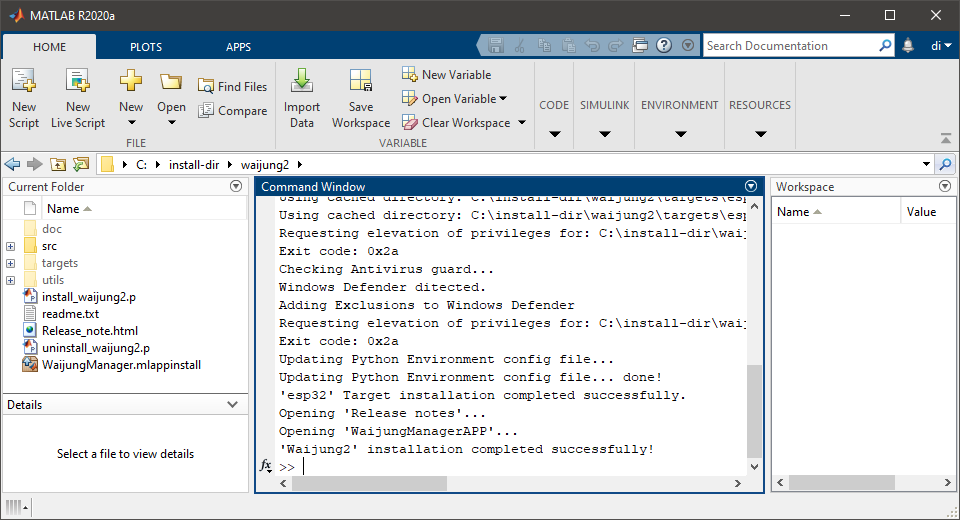Screen dimensions: 960x520
Task: Click the Cut icon in quick access toolbar
Action: click(x=520, y=45)
